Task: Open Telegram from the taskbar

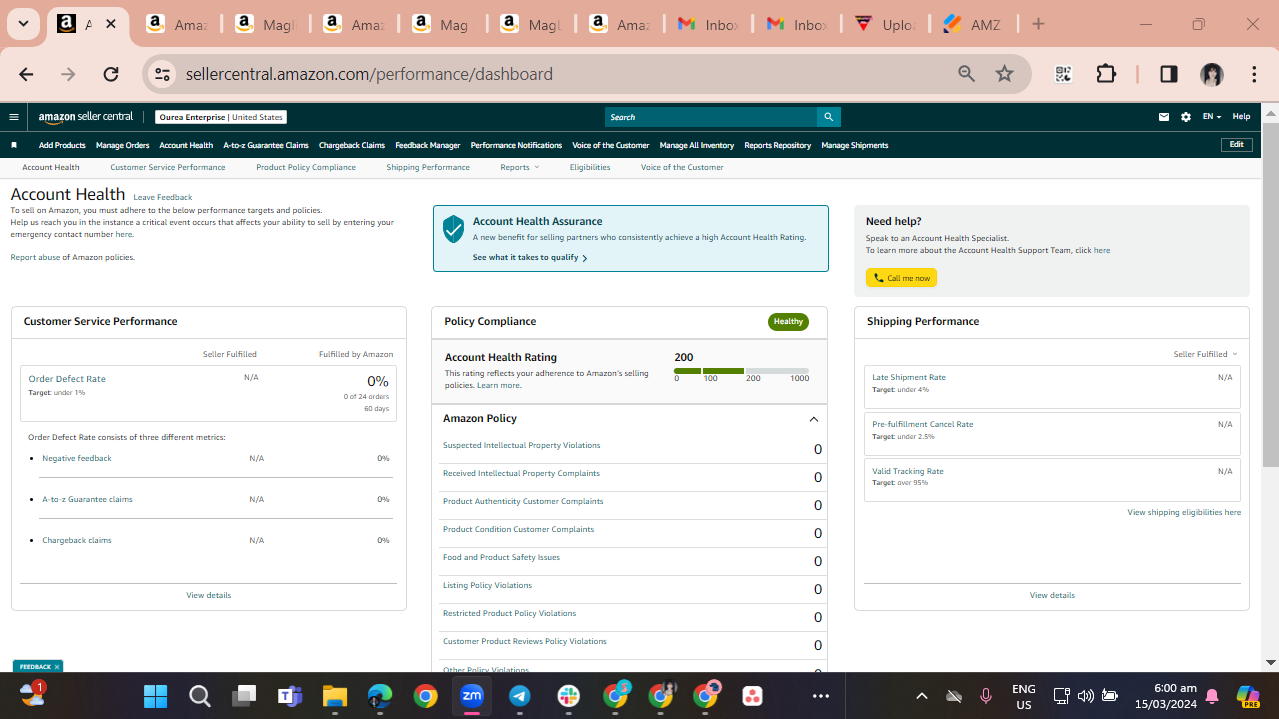Action: coord(520,696)
